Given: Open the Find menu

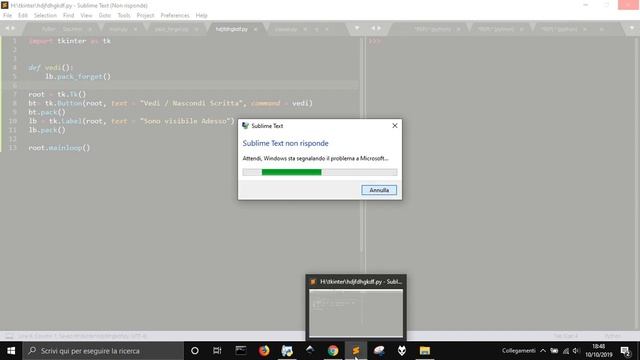Looking at the screenshot, I should coord(68,16).
